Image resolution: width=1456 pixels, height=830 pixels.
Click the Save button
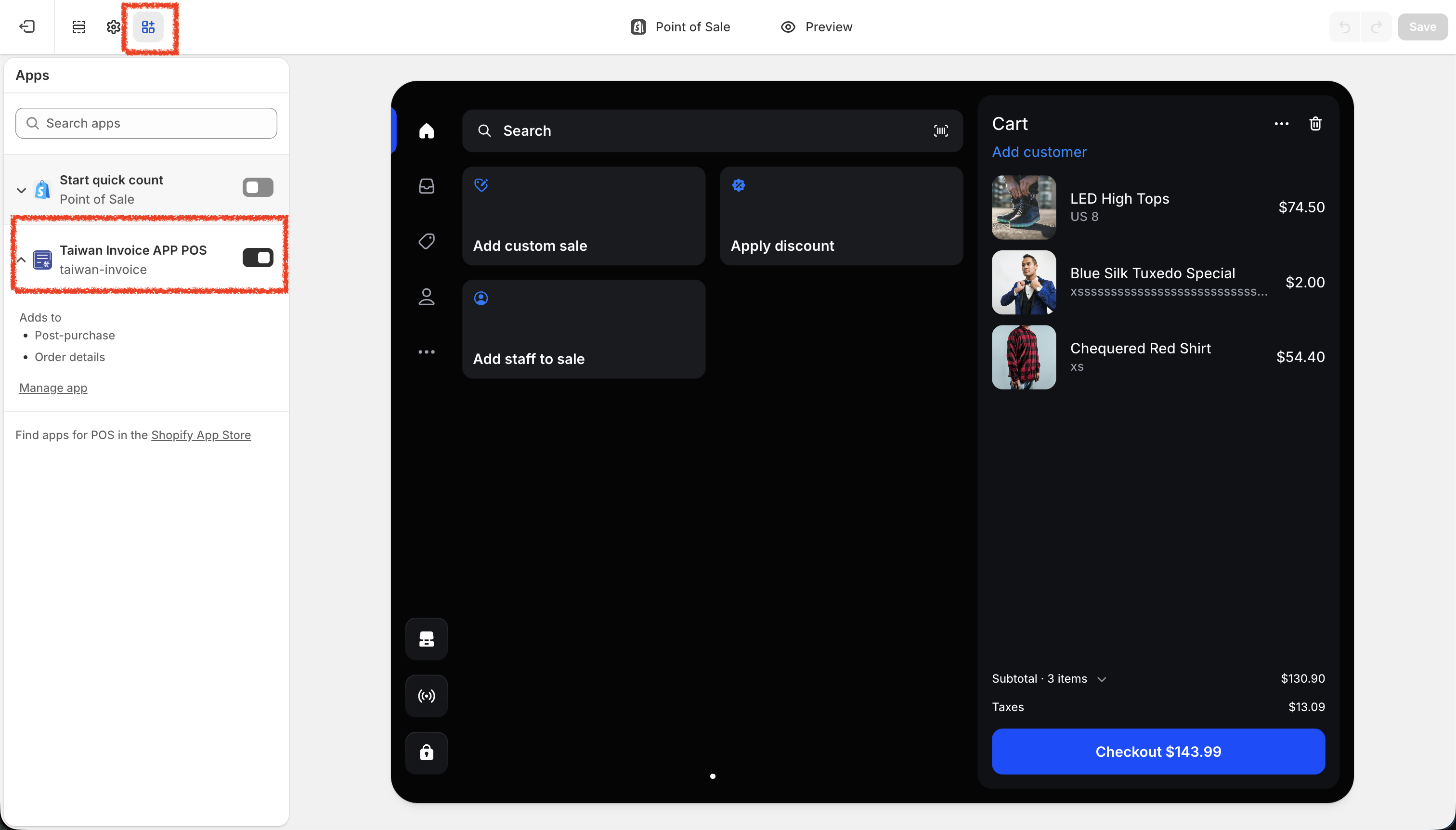point(1422,27)
